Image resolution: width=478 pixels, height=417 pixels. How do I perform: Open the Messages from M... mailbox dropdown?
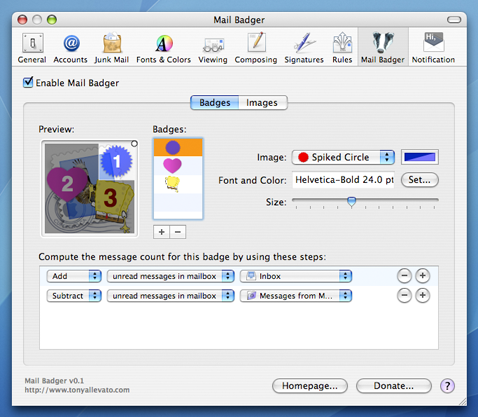coord(296,296)
